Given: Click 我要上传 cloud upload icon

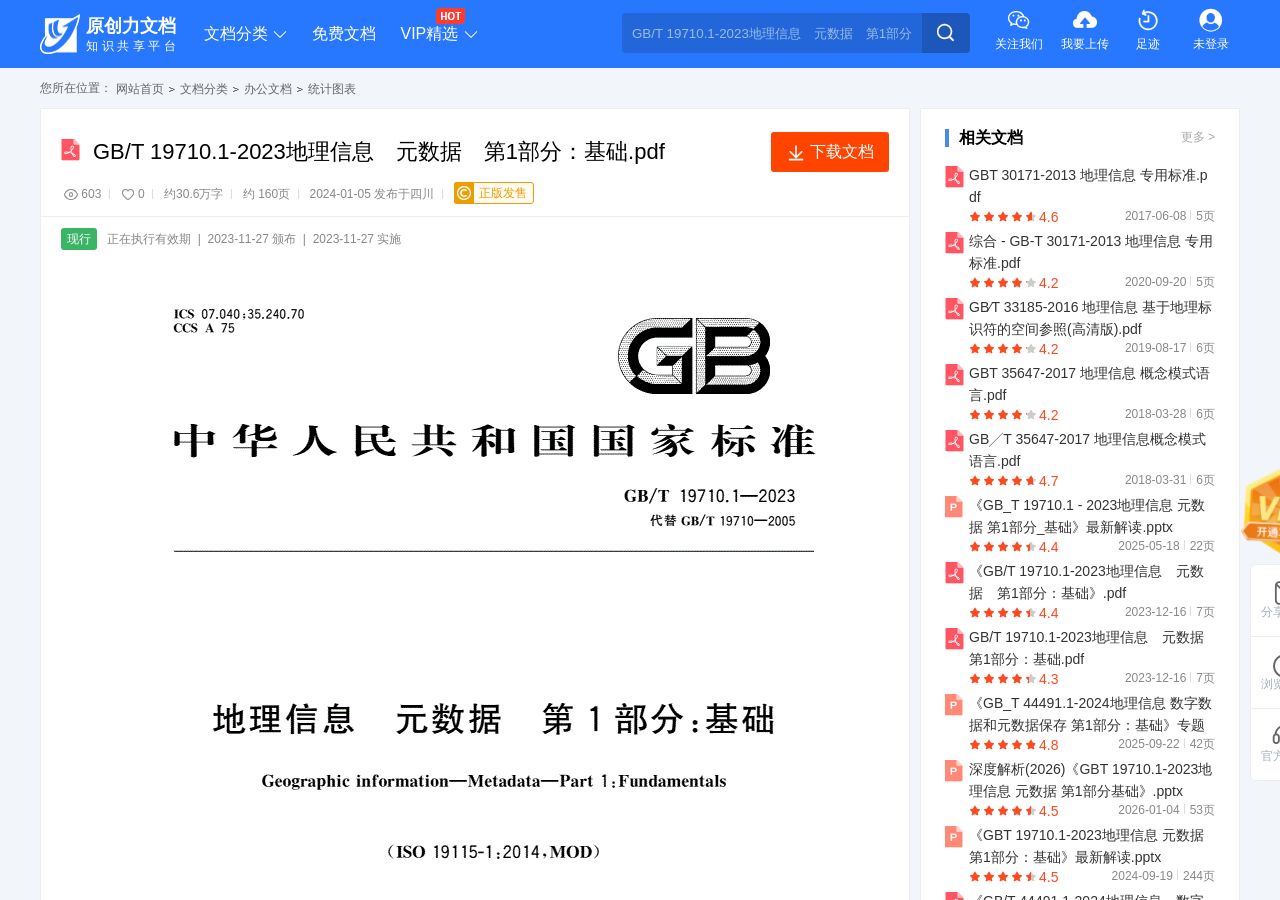Looking at the screenshot, I should click(1084, 20).
